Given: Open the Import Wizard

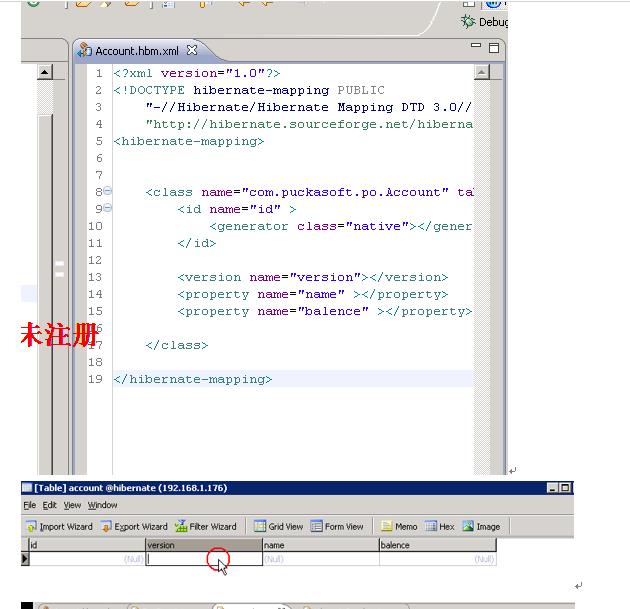Looking at the screenshot, I should click(x=59, y=526).
